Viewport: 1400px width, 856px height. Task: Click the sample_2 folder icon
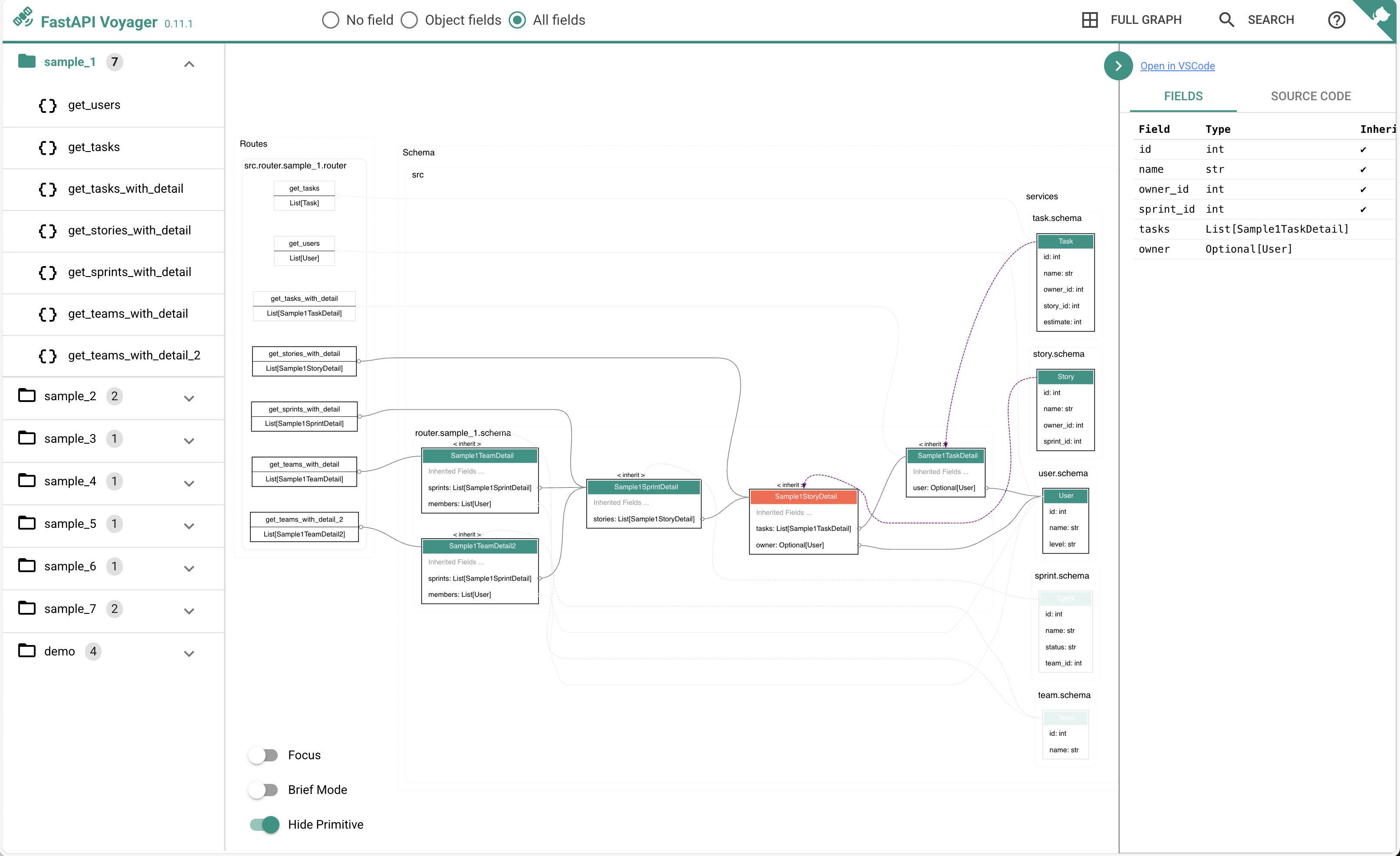point(27,395)
